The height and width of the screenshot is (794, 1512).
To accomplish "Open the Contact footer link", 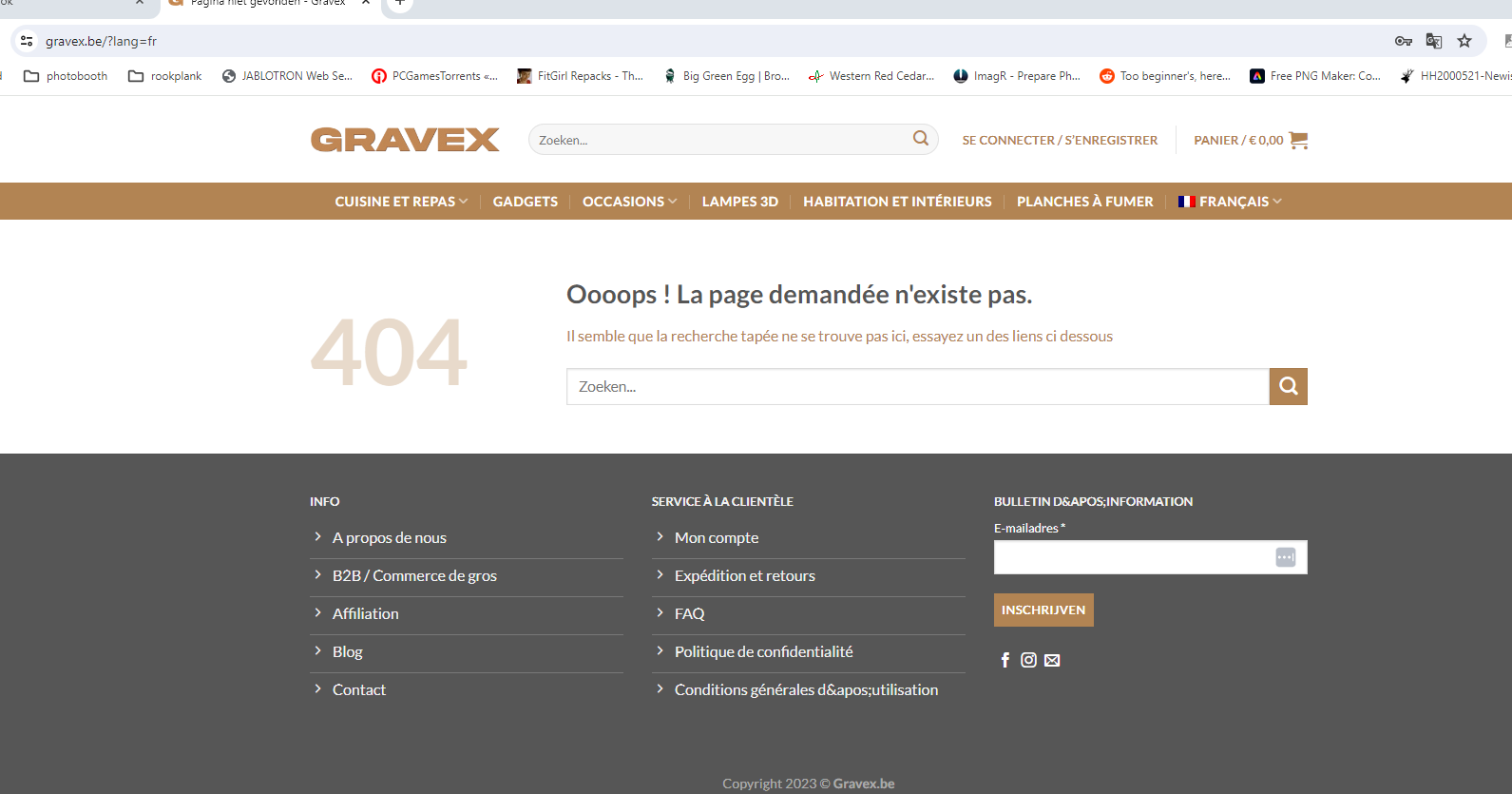I will (x=359, y=689).
